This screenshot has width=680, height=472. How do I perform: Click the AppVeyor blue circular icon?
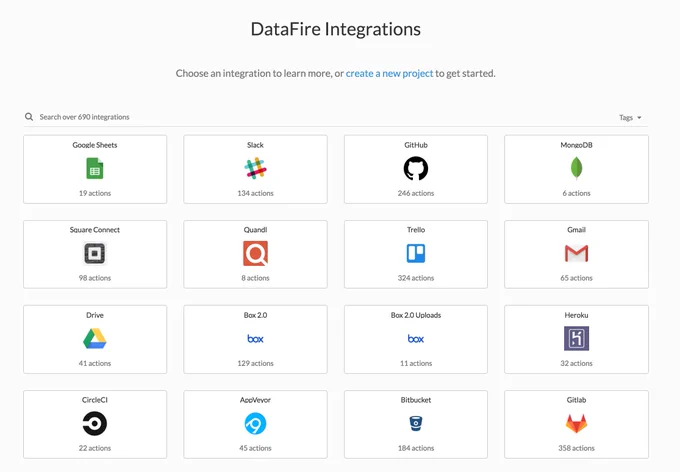point(255,423)
